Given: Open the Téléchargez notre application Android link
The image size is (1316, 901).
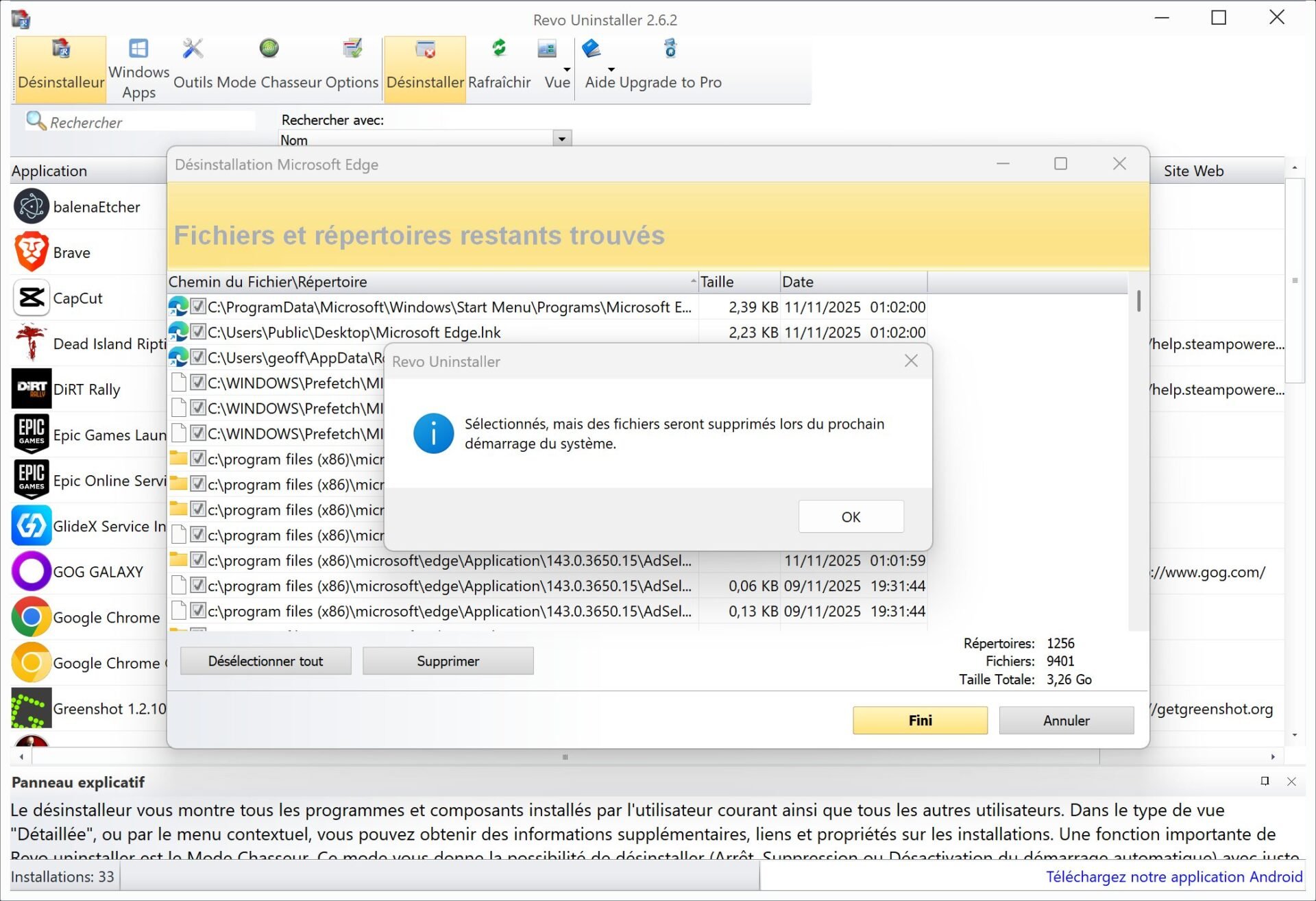Looking at the screenshot, I should click(x=1175, y=876).
